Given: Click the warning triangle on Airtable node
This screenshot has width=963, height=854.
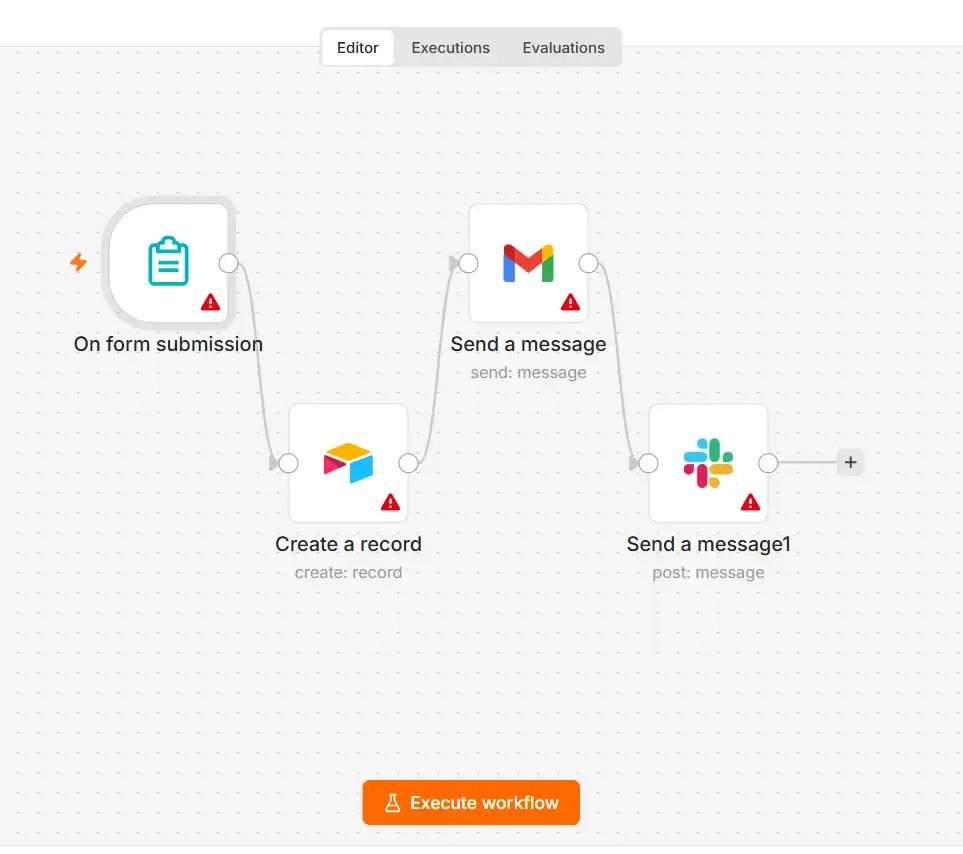Looking at the screenshot, I should click(390, 502).
